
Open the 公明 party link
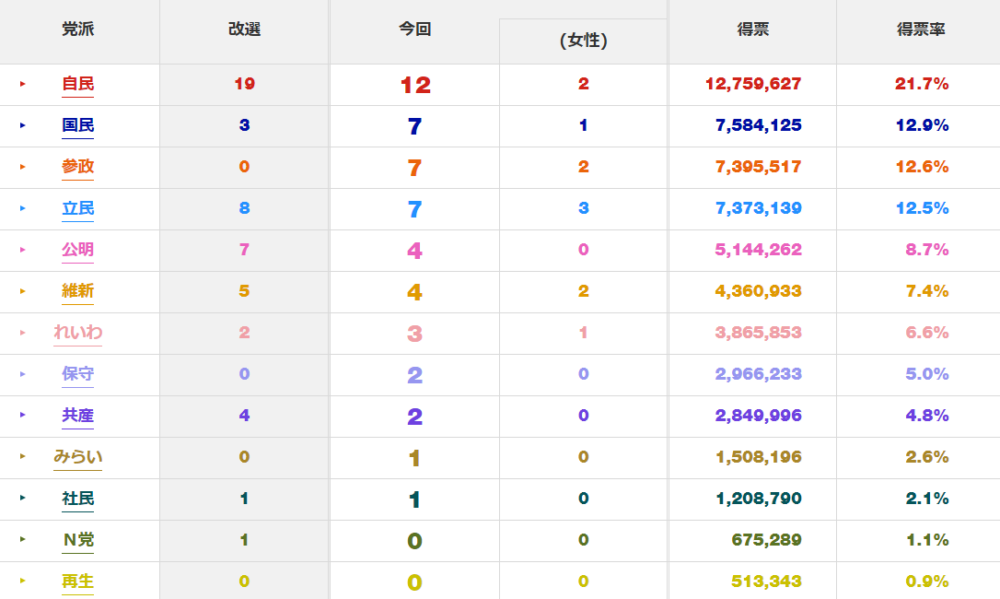point(78,250)
